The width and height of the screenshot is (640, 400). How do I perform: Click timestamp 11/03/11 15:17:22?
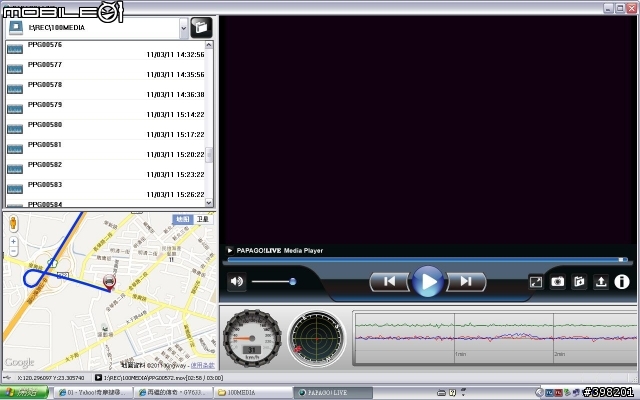[176, 135]
